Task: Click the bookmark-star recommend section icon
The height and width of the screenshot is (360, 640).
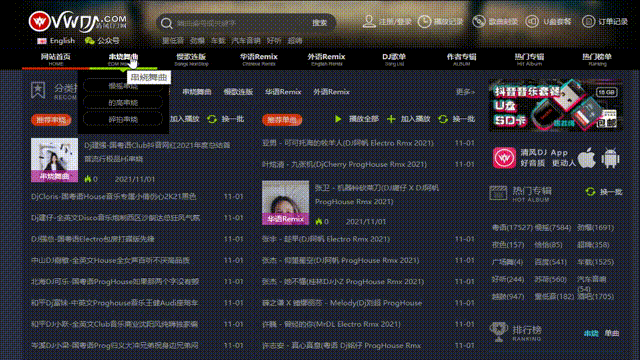Action: click(x=38, y=90)
